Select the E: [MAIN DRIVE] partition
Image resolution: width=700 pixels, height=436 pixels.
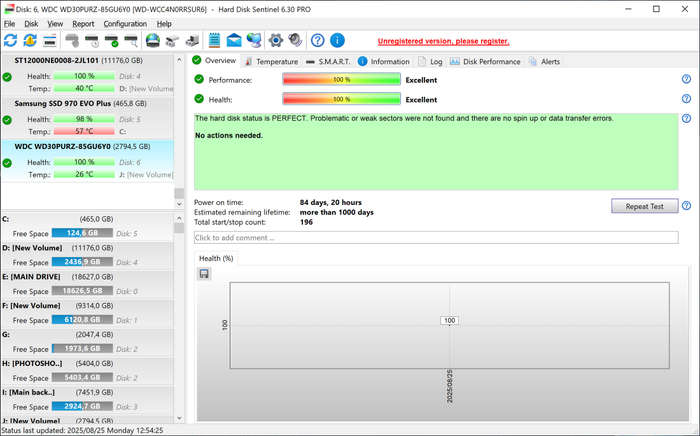click(x=87, y=284)
